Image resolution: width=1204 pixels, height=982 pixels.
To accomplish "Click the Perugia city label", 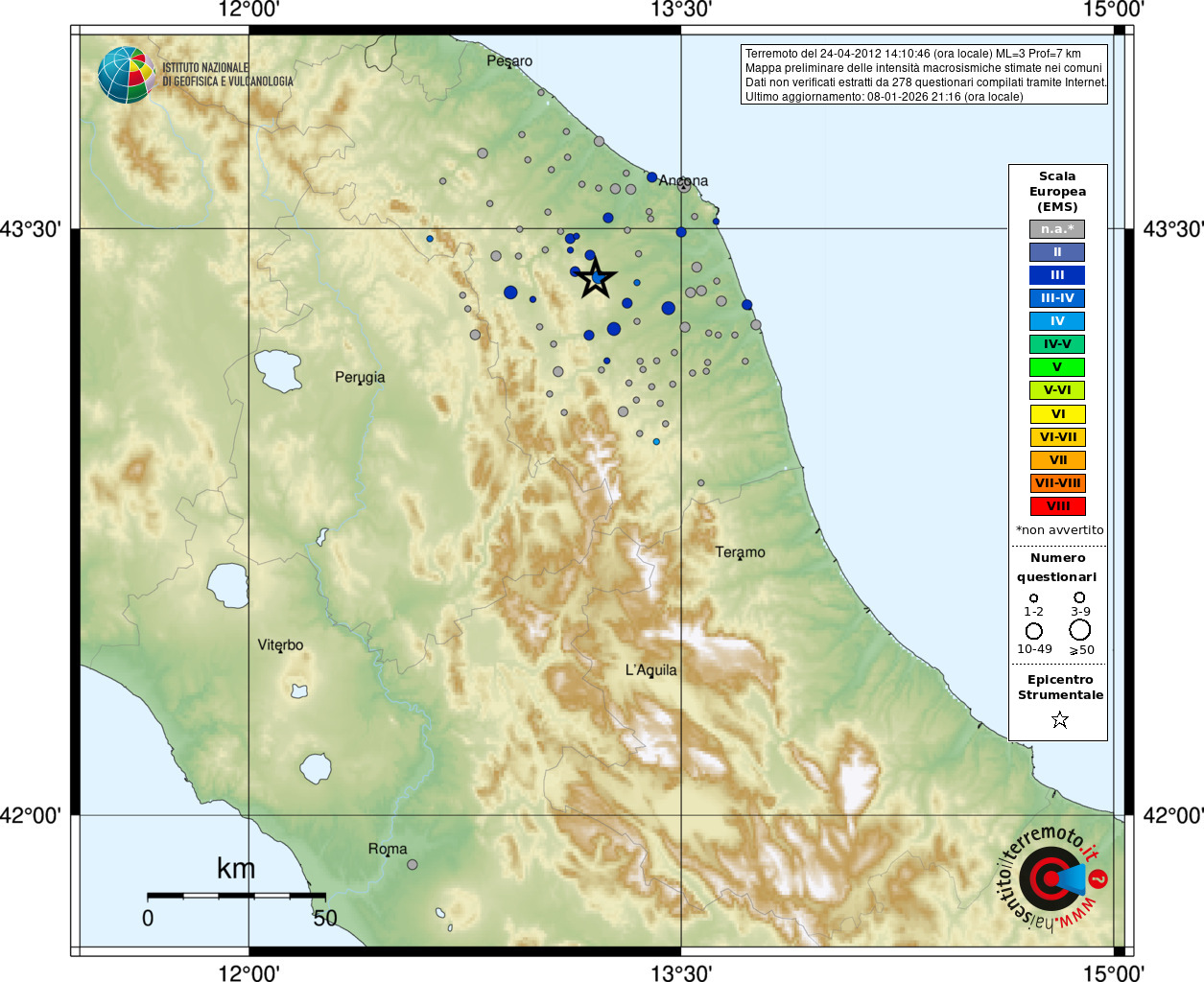I will [360, 378].
